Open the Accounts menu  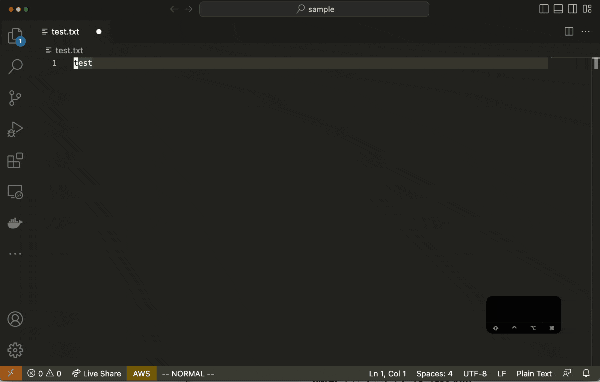pos(15,319)
